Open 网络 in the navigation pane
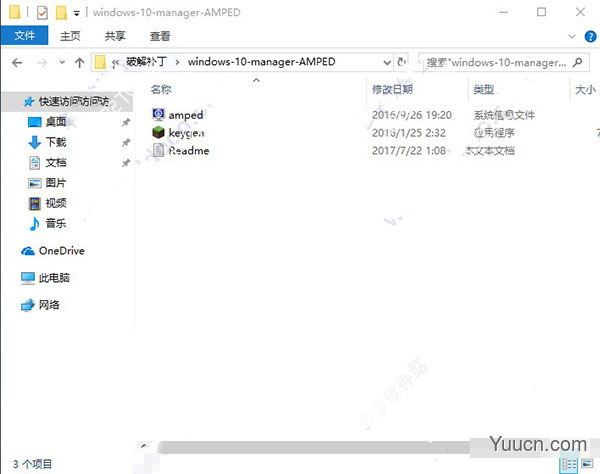The width and height of the screenshot is (600, 474). point(49,305)
